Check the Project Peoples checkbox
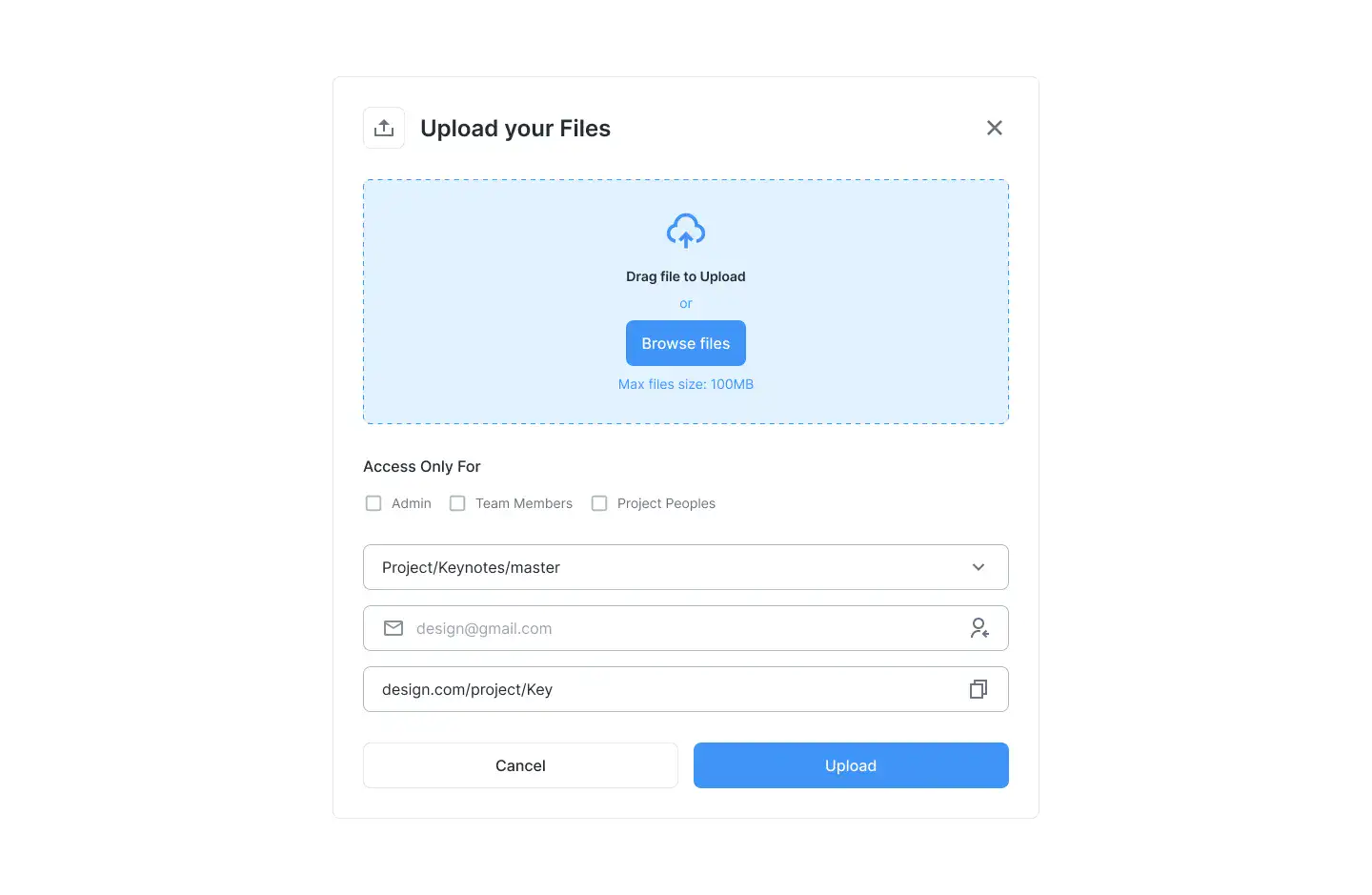Viewport: 1372px width, 895px height. click(x=599, y=503)
